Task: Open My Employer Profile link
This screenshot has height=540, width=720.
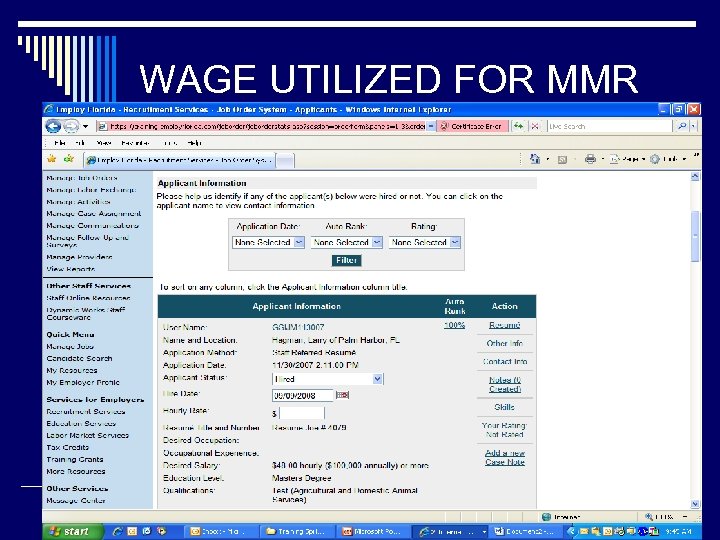Action: (83, 382)
